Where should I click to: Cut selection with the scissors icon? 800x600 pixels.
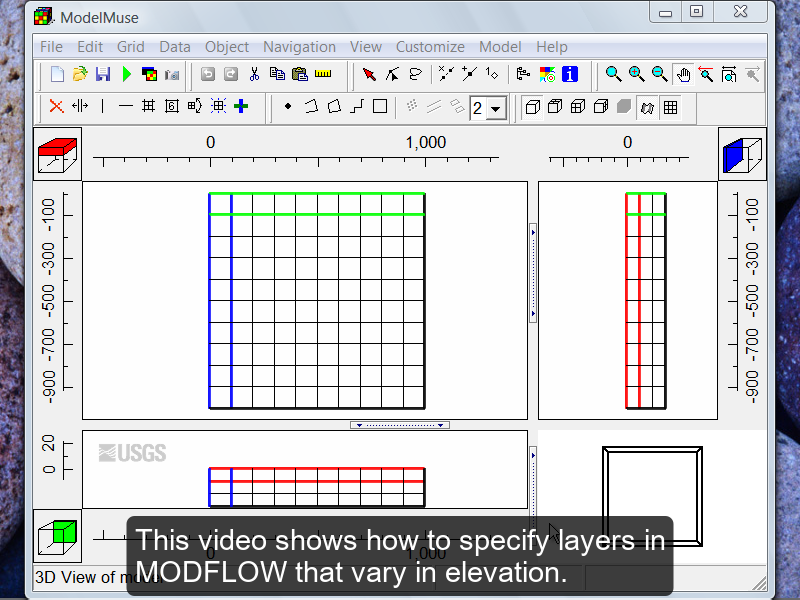[254, 74]
